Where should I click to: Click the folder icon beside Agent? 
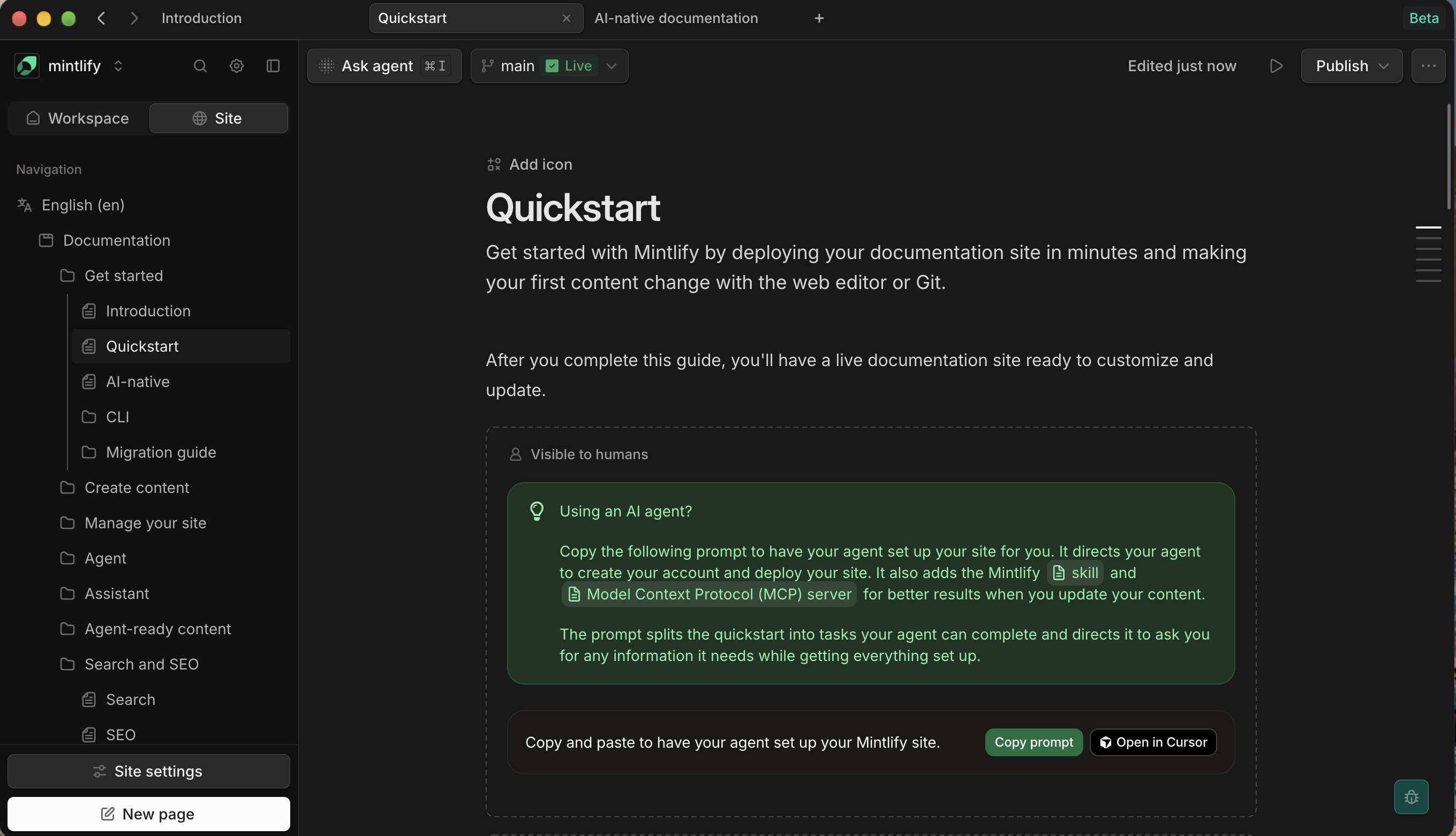click(x=67, y=558)
